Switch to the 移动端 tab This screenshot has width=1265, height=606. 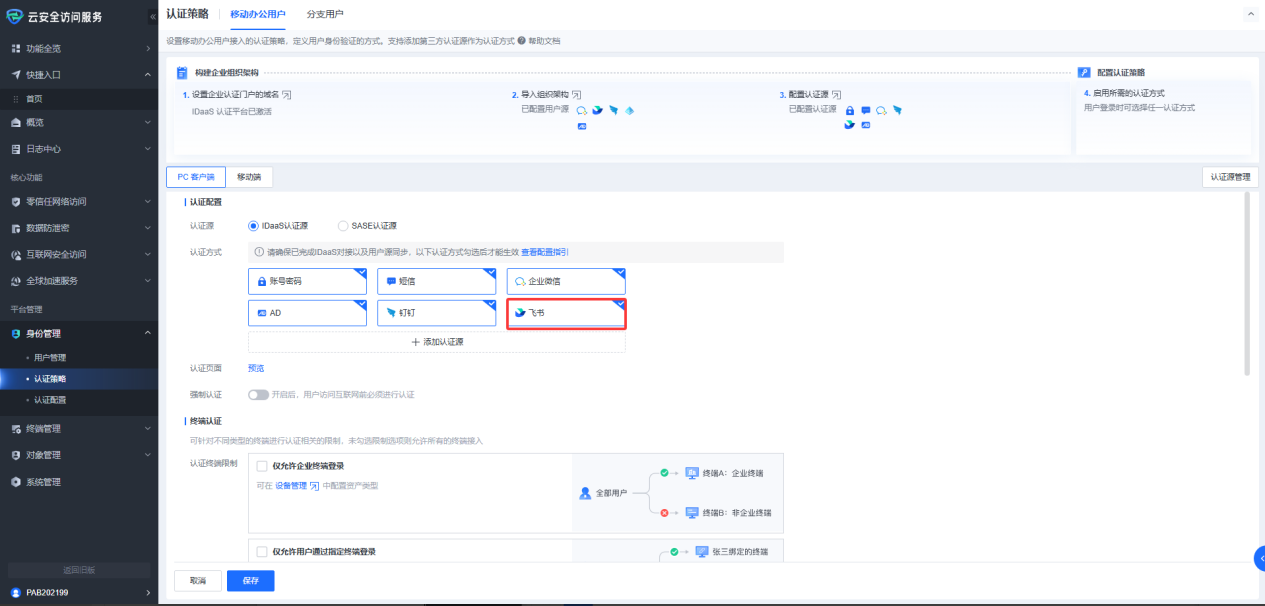pos(248,177)
